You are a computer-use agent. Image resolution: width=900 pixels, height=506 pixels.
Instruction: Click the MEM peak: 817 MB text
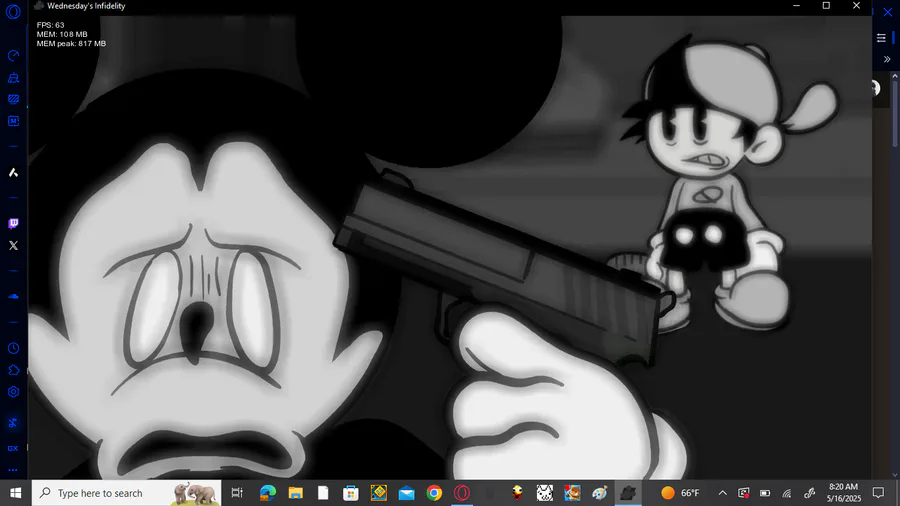click(71, 44)
